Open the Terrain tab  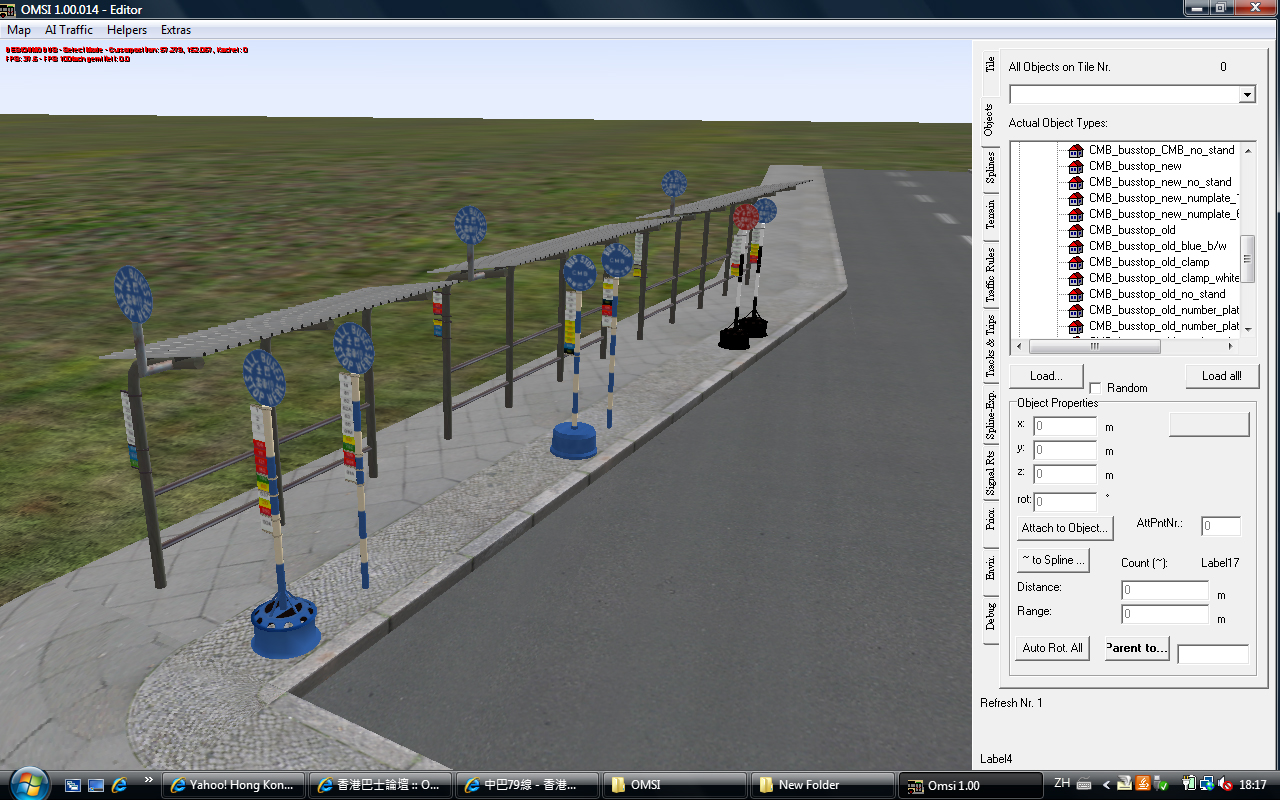(x=990, y=214)
